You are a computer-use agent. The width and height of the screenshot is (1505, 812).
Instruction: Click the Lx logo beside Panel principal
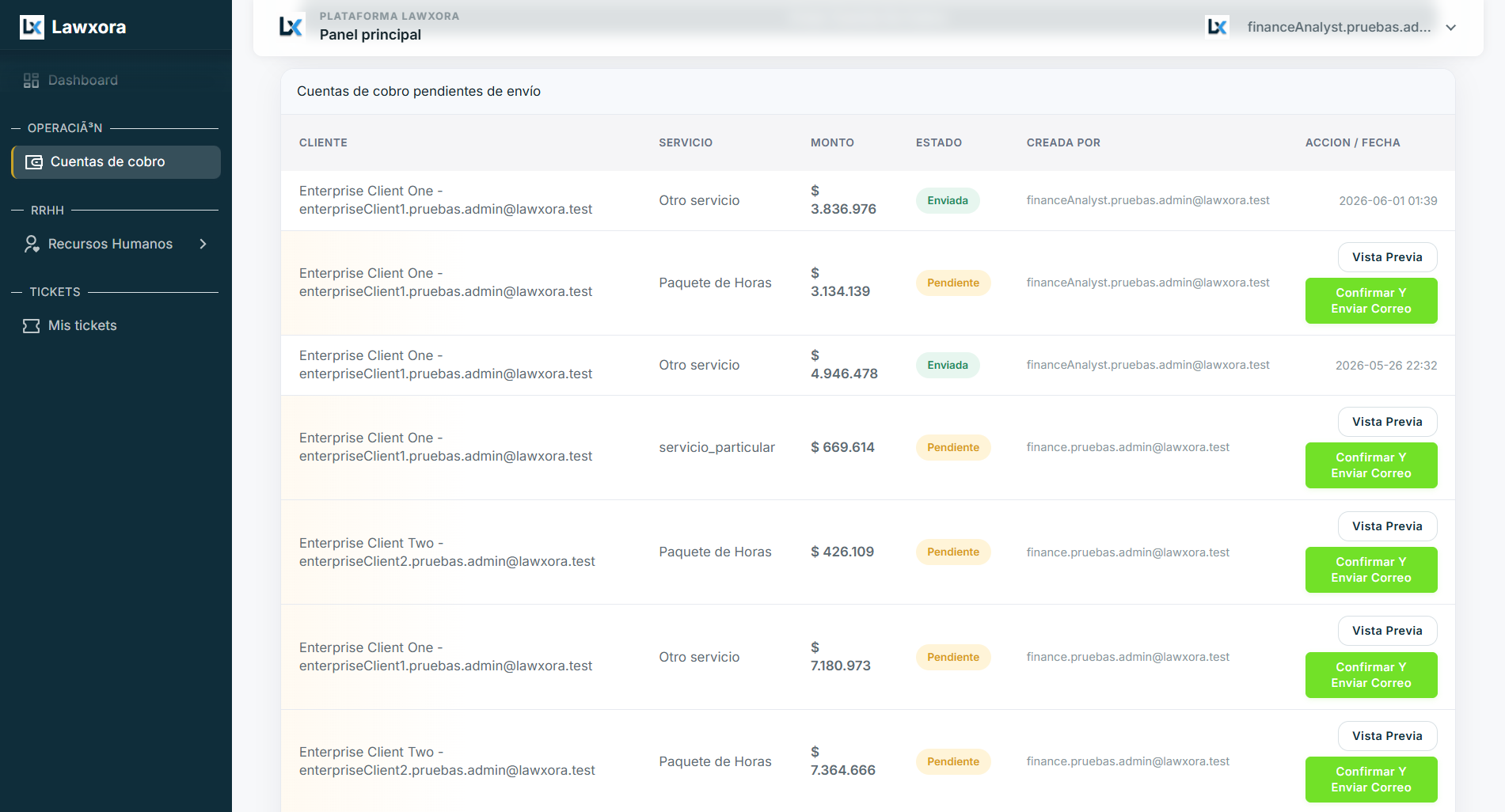pyautogui.click(x=291, y=26)
